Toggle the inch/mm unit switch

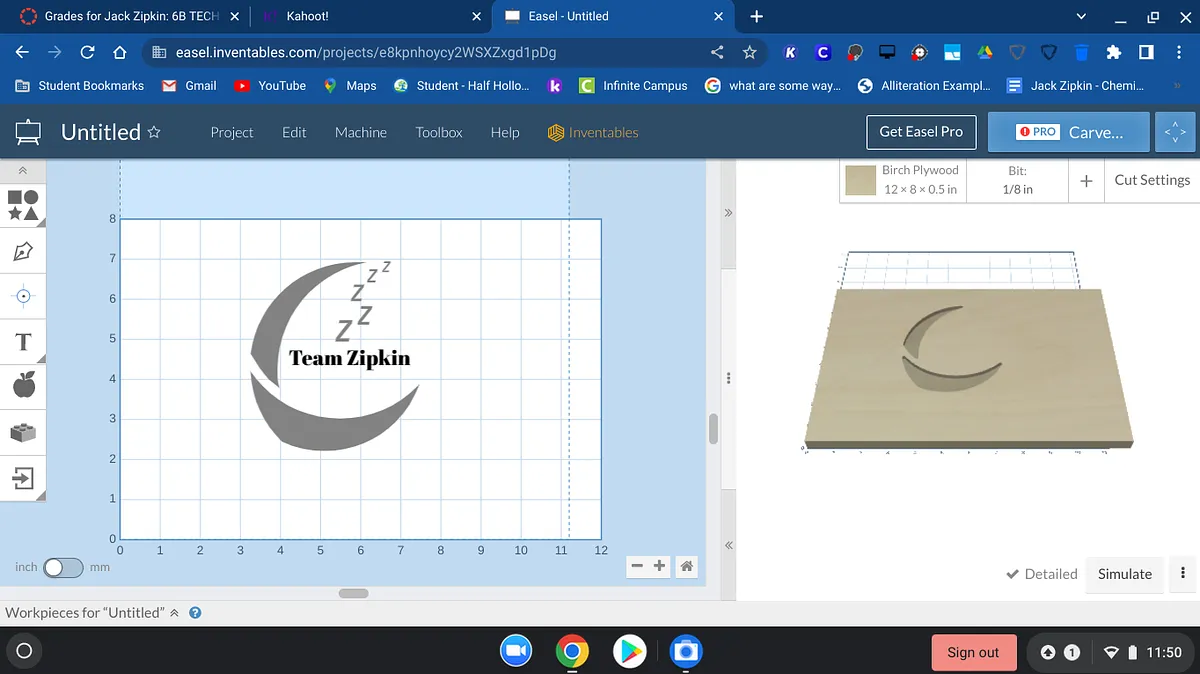tap(62, 567)
